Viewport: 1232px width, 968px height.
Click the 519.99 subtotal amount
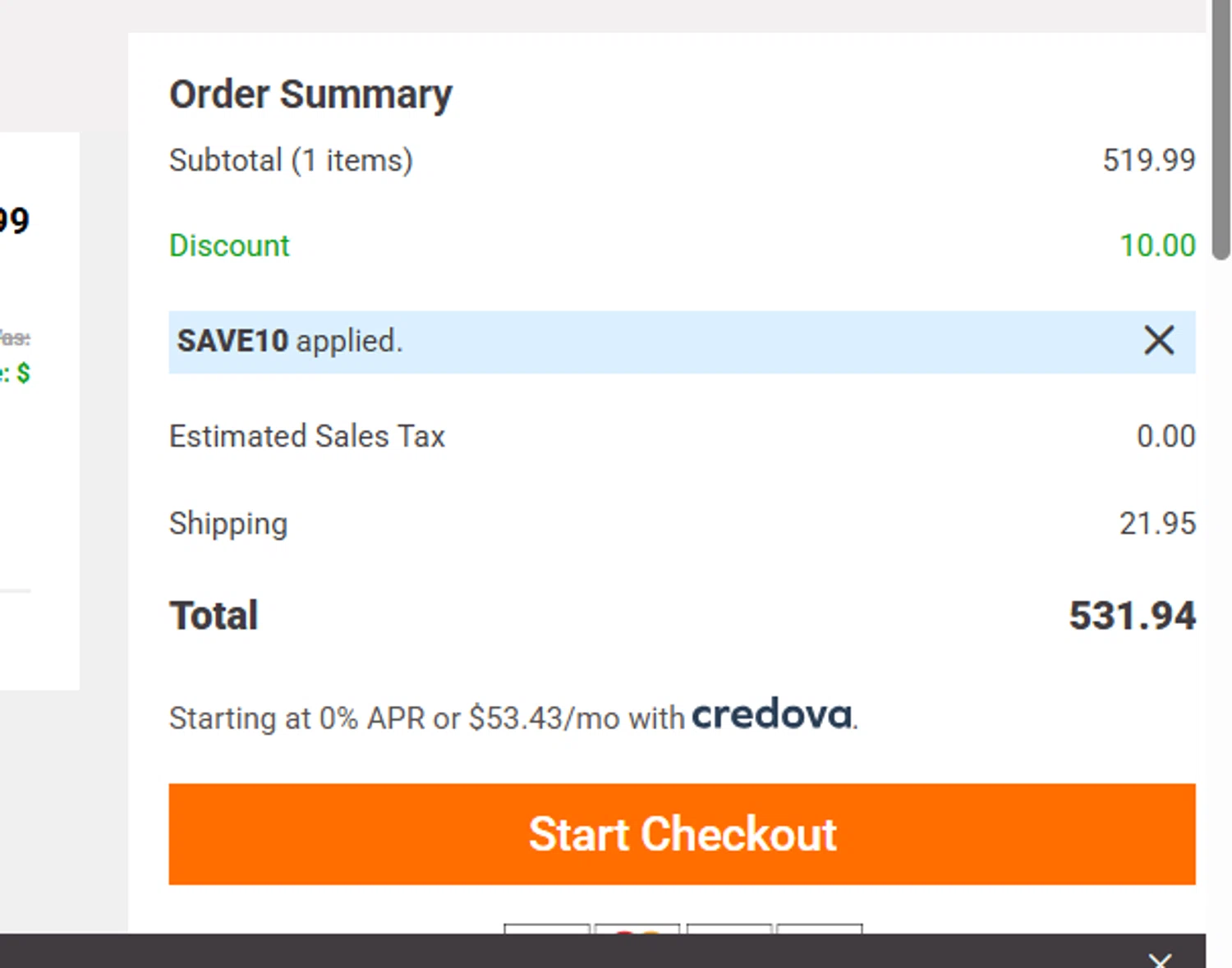(1148, 160)
